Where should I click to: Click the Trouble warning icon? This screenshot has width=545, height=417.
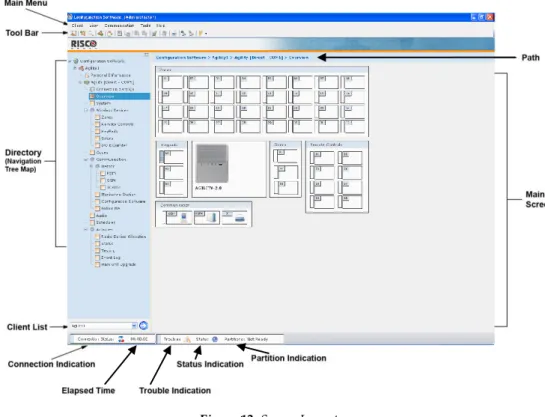click(x=188, y=339)
